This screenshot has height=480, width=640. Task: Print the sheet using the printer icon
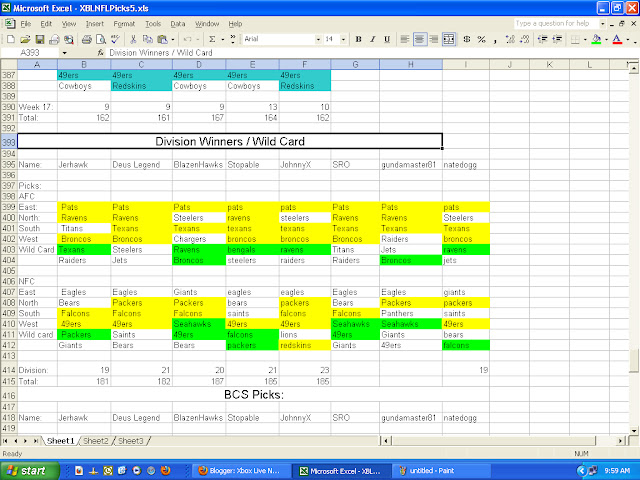pos(87,39)
